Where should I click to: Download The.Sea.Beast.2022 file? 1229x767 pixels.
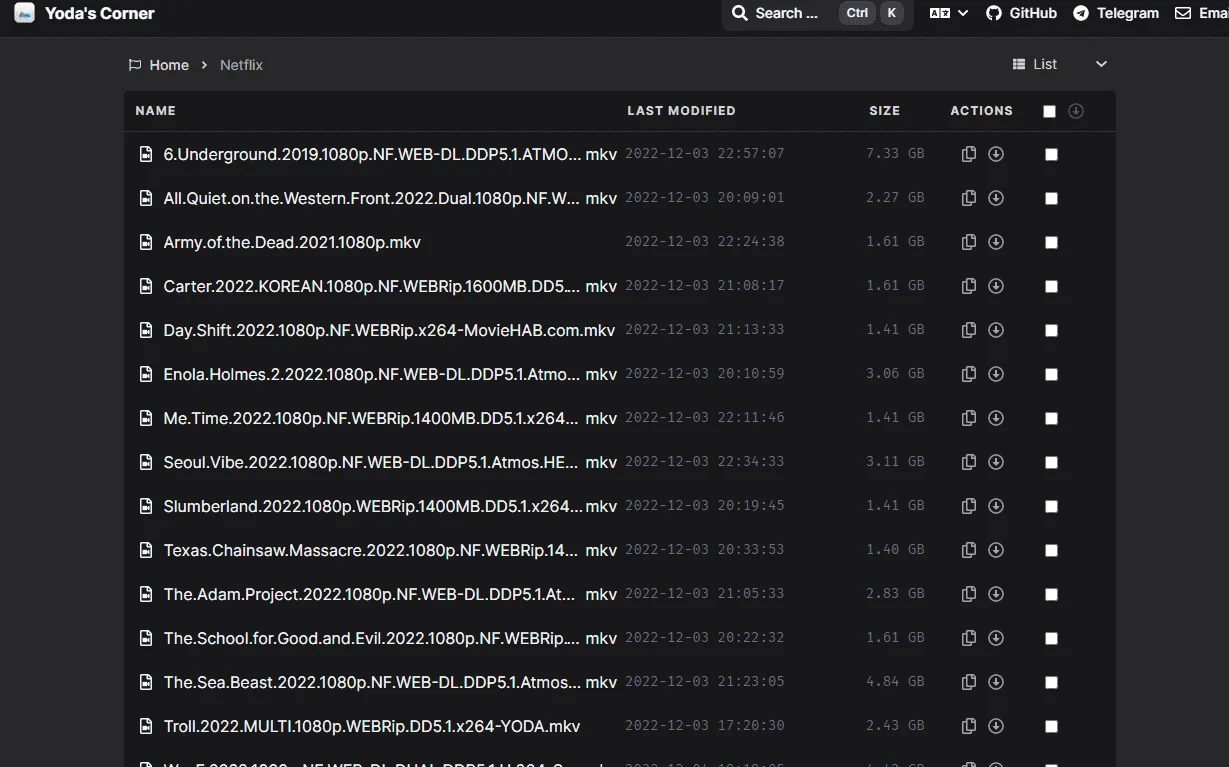[x=996, y=682]
